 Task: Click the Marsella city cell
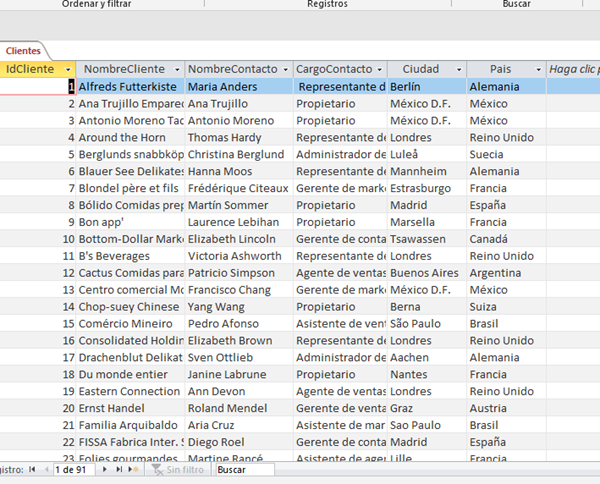point(427,222)
